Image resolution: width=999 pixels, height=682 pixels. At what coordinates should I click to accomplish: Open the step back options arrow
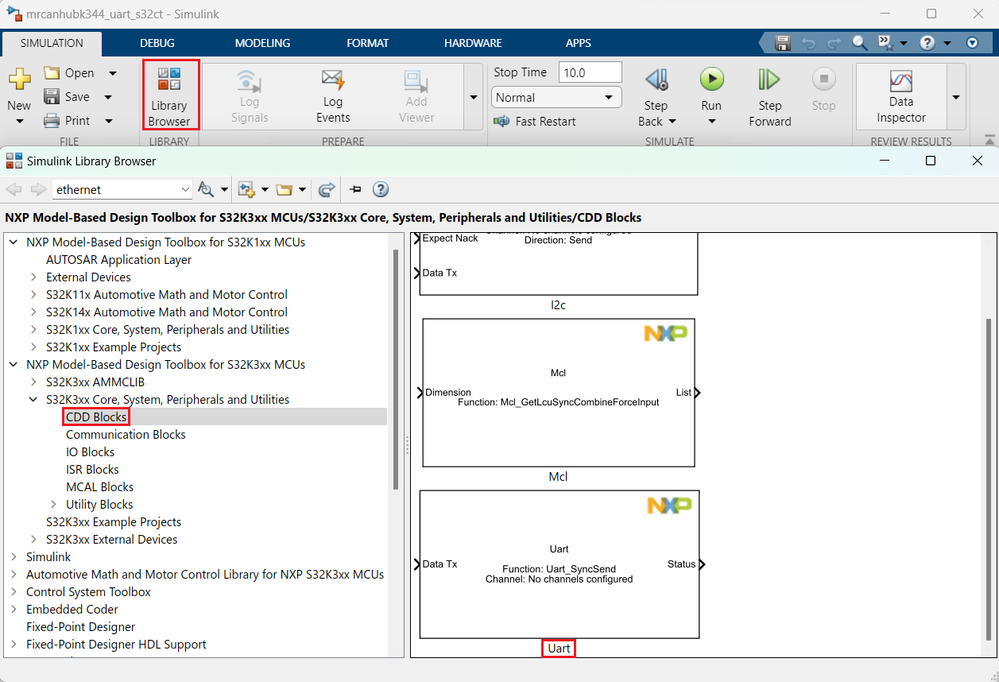(672, 121)
